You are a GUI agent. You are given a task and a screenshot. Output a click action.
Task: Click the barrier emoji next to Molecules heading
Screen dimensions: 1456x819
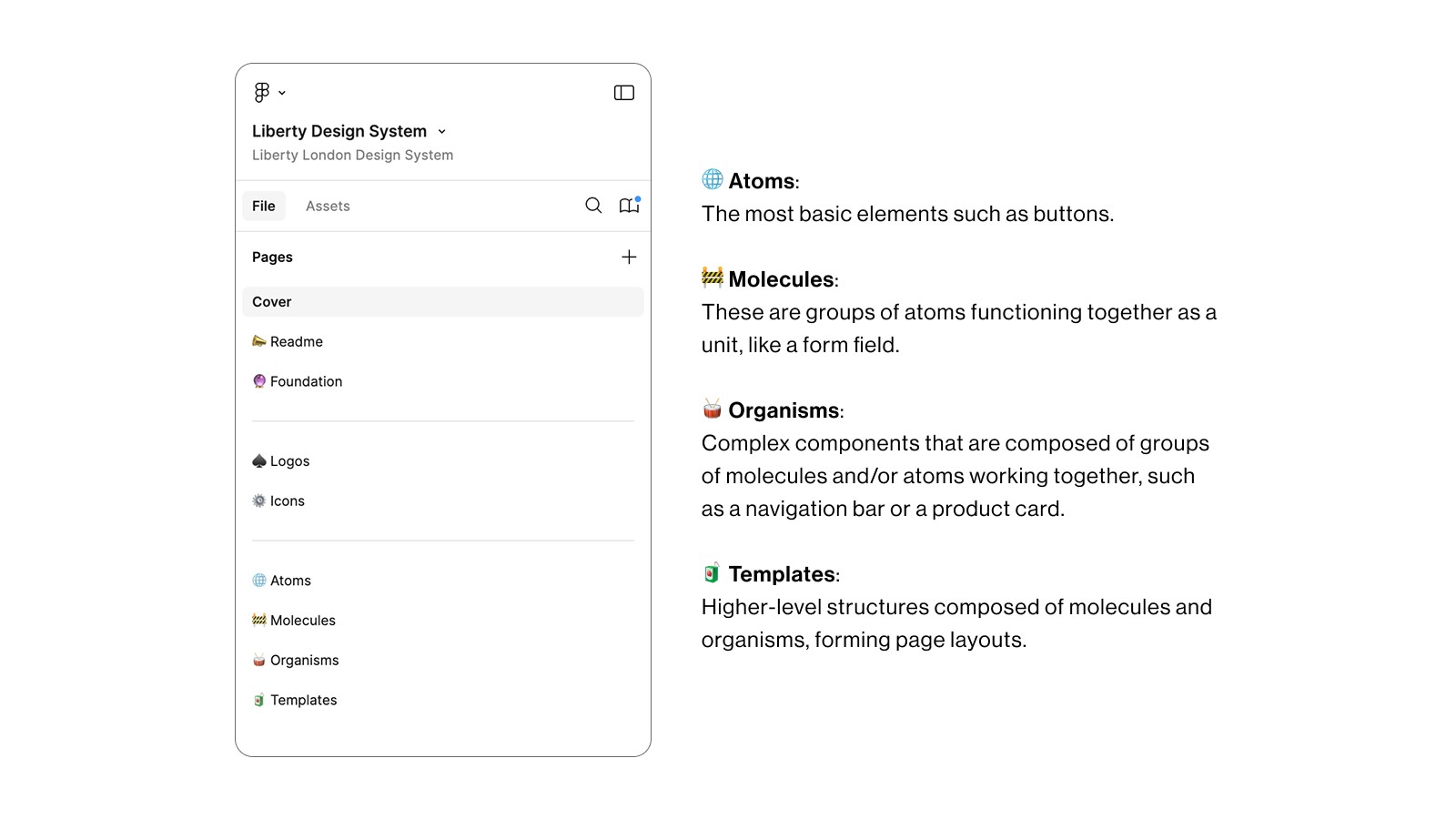pos(713,277)
